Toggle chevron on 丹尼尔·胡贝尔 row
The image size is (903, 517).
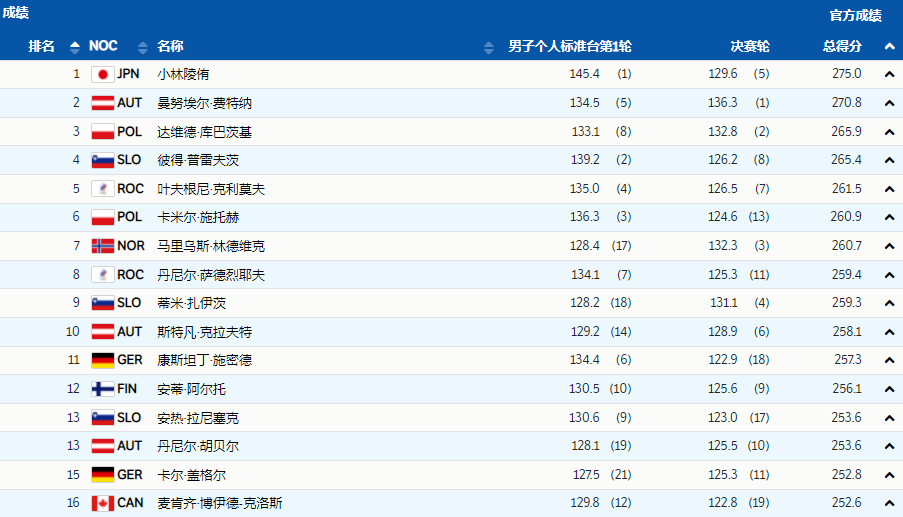coord(889,446)
